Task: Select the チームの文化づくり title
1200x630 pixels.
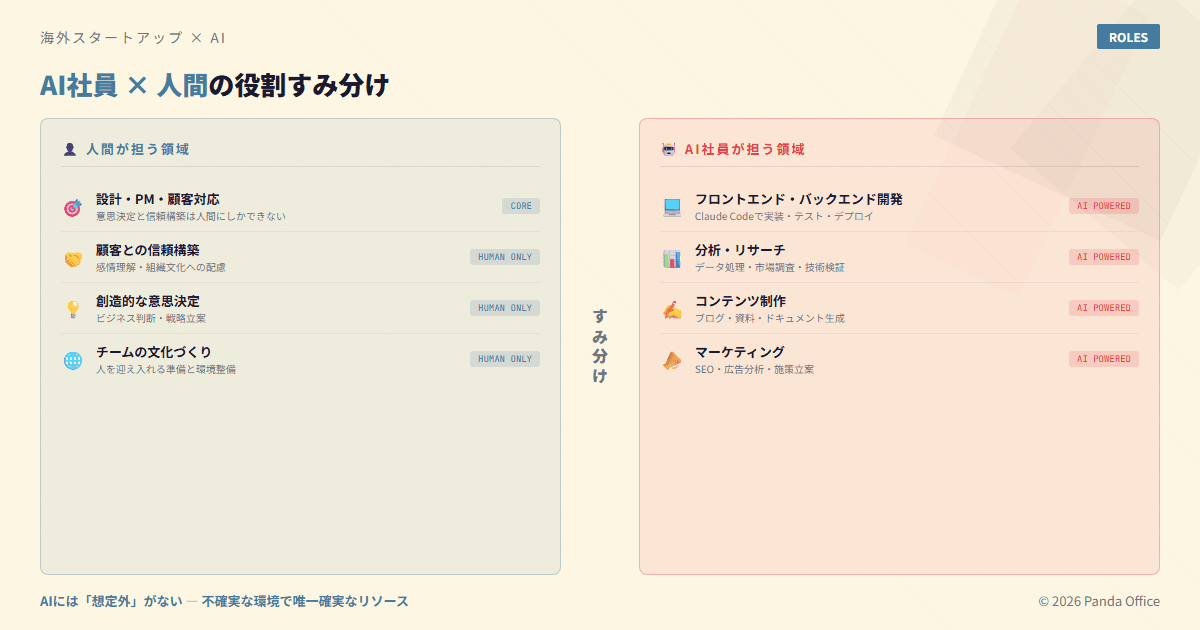Action: tap(154, 352)
